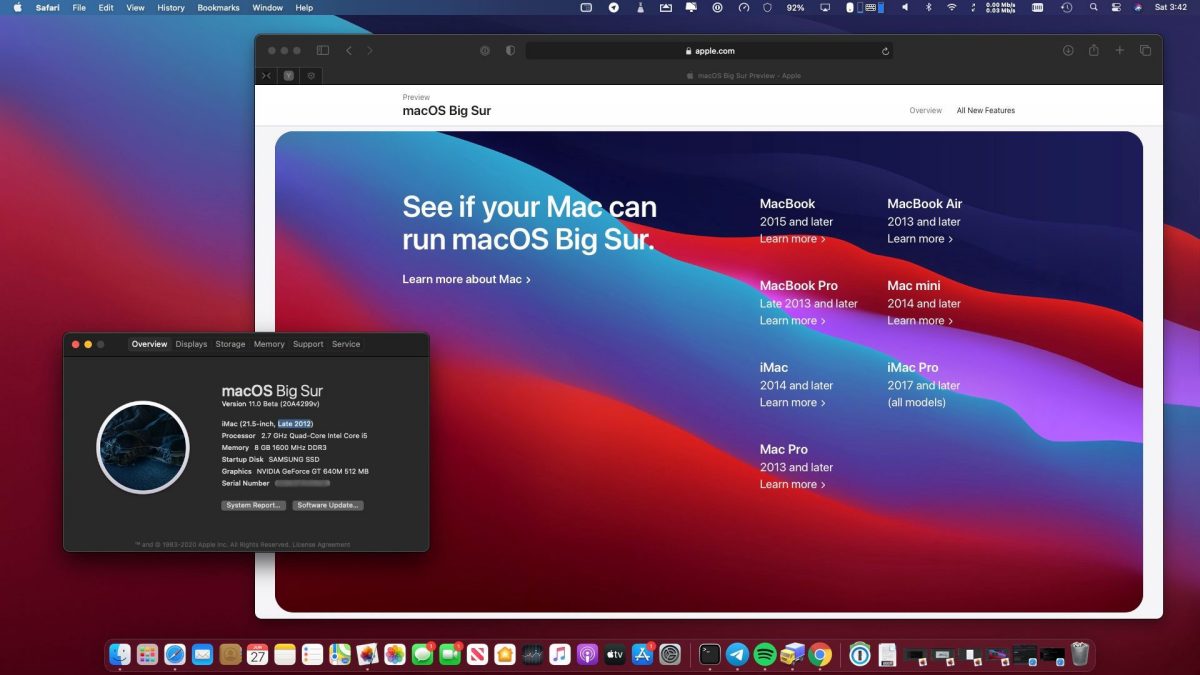1200x675 pixels.
Task: Open Launchpad in the Dock
Action: pyautogui.click(x=148, y=654)
